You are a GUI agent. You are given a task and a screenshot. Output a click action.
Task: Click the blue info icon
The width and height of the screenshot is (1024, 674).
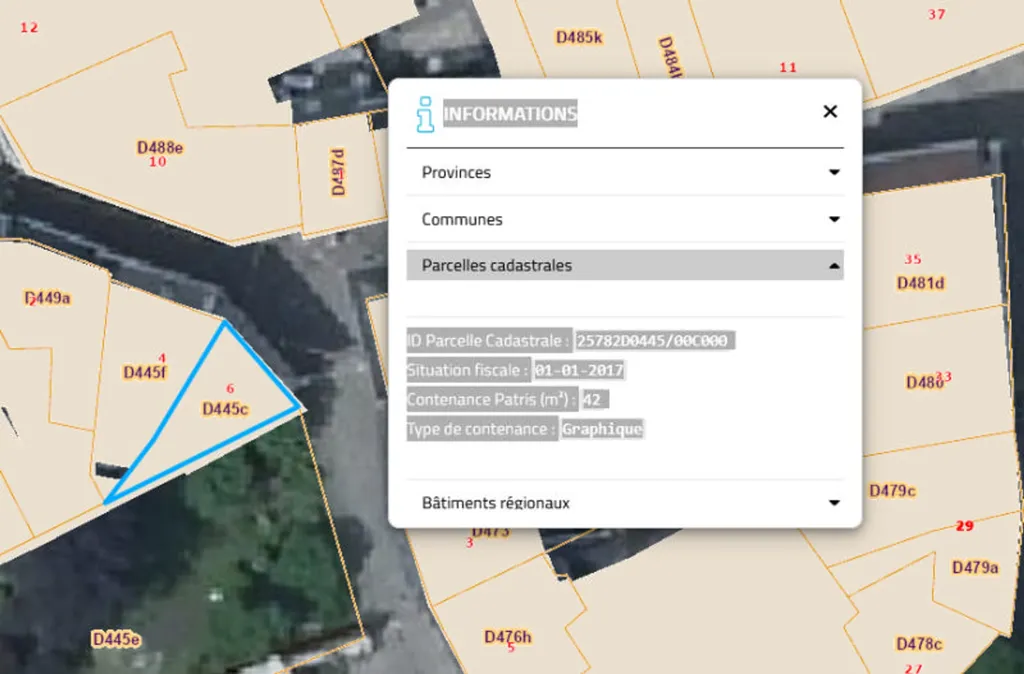(x=425, y=114)
